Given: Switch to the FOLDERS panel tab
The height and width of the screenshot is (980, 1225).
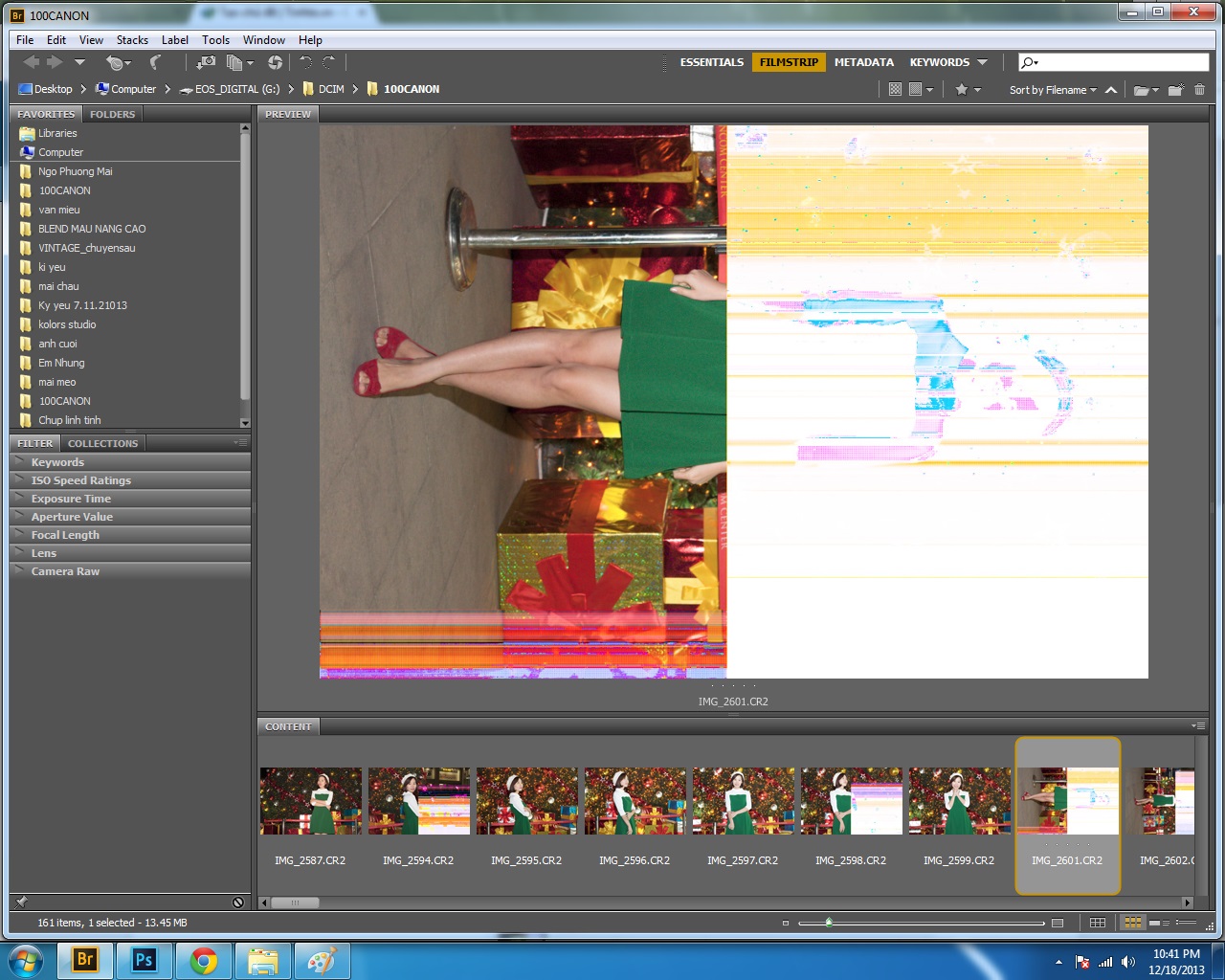Looking at the screenshot, I should pos(113,114).
